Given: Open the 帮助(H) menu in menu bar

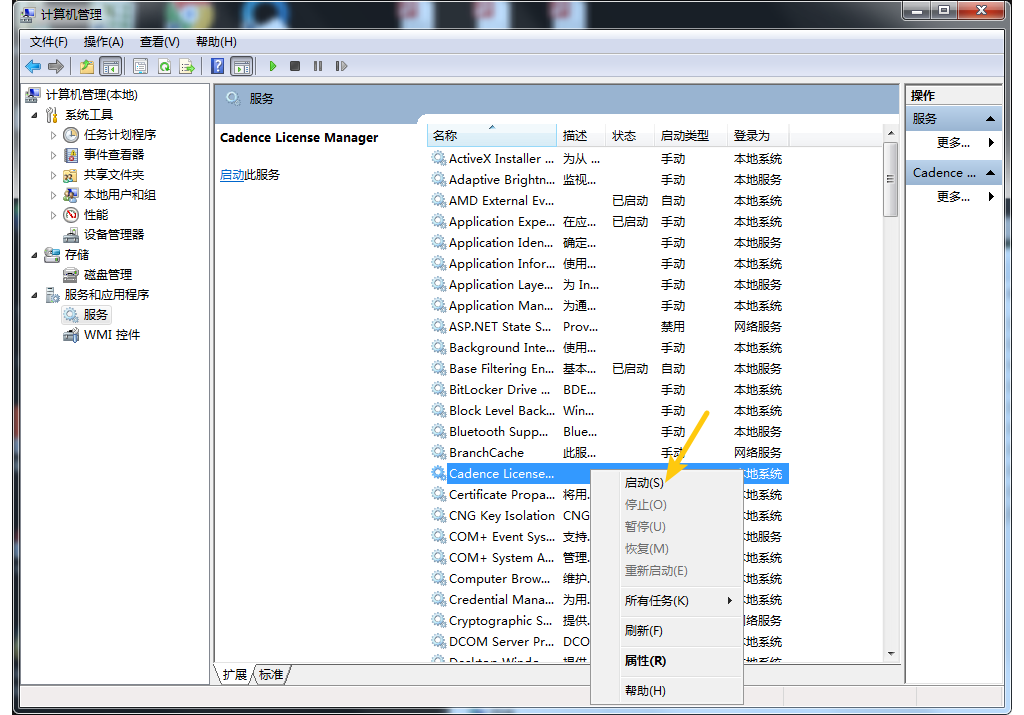Looking at the screenshot, I should click(216, 42).
